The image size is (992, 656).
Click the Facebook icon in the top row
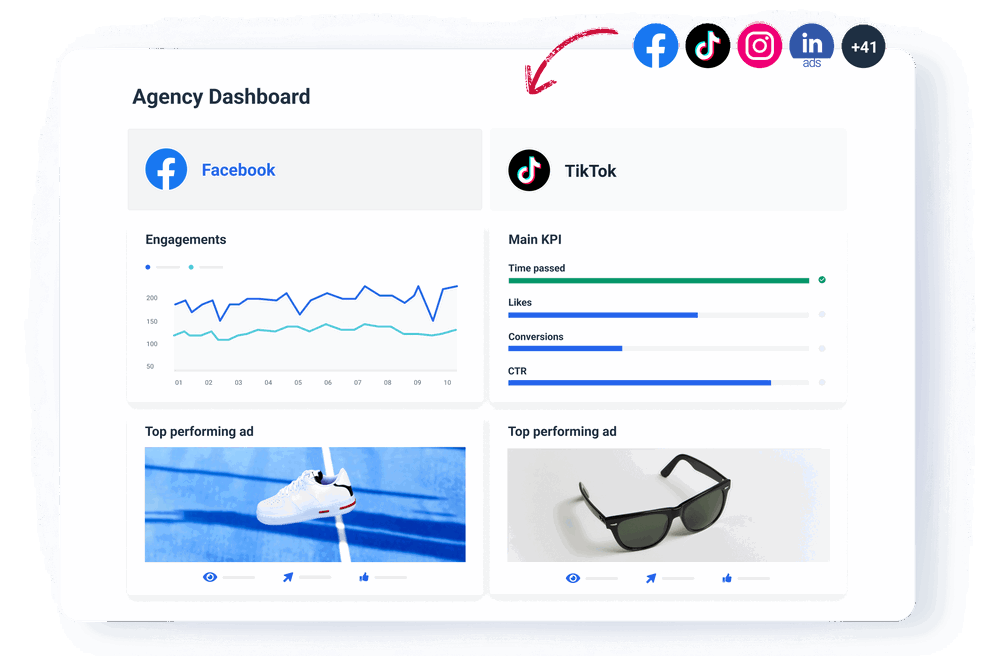[655, 45]
